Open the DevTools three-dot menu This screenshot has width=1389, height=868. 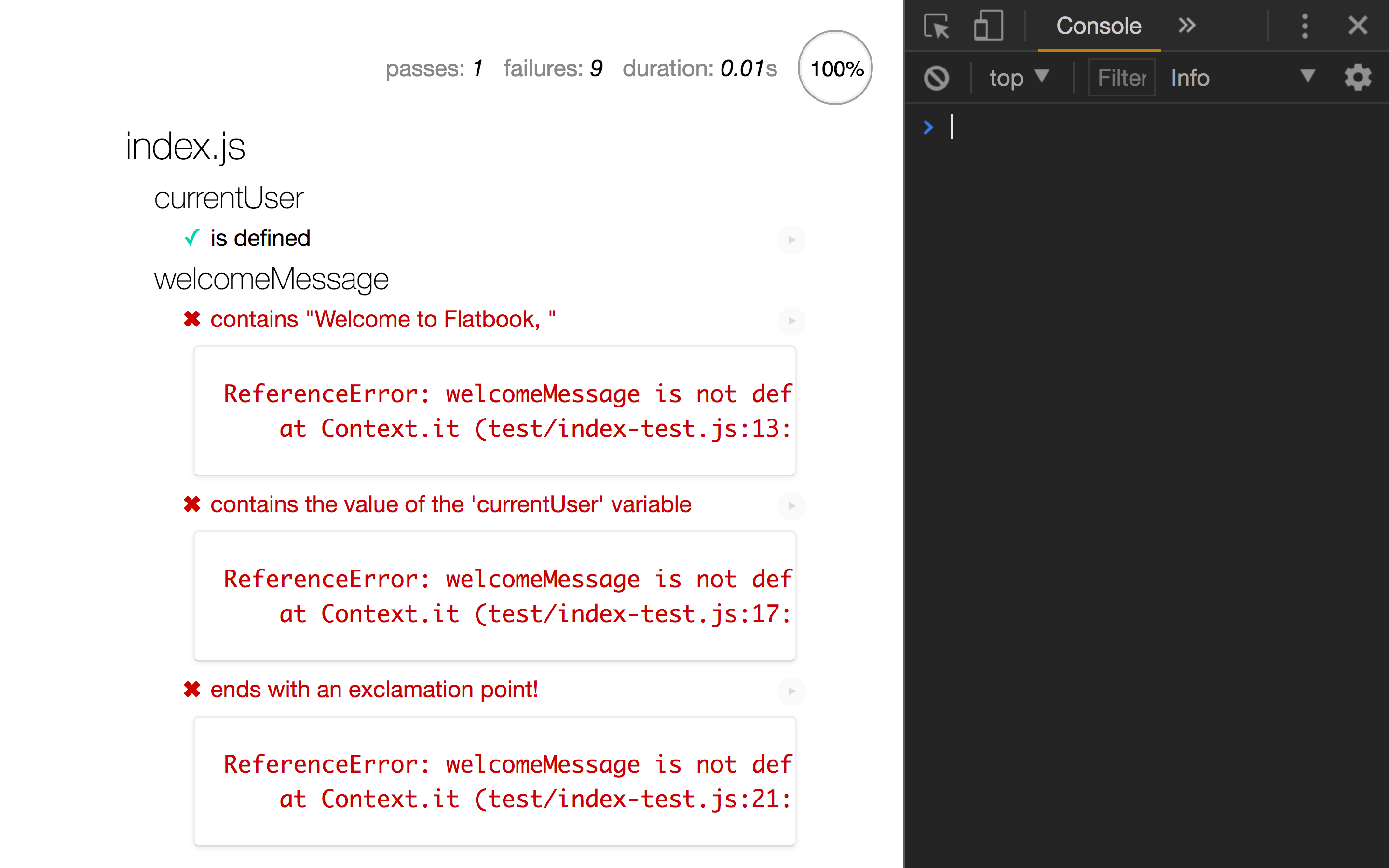coord(1305,26)
